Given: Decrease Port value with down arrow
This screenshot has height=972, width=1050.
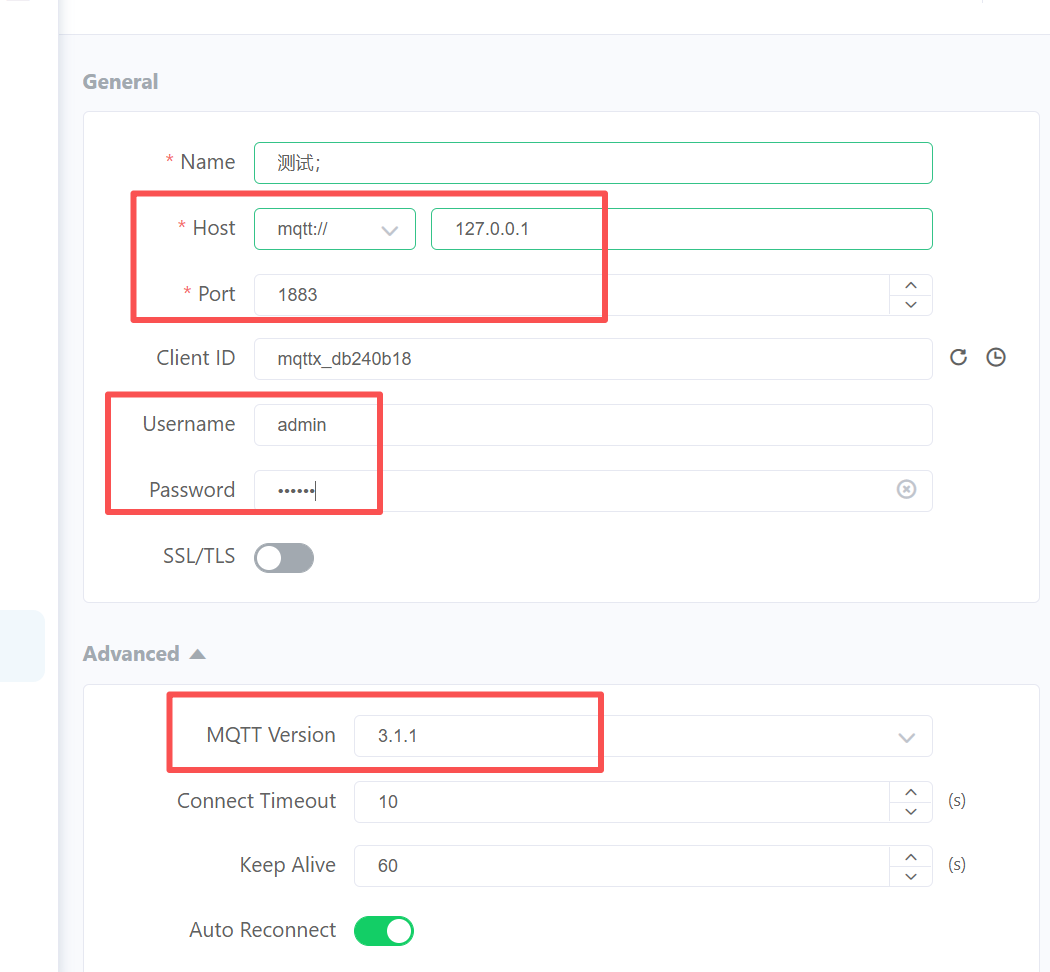Looking at the screenshot, I should (x=910, y=305).
